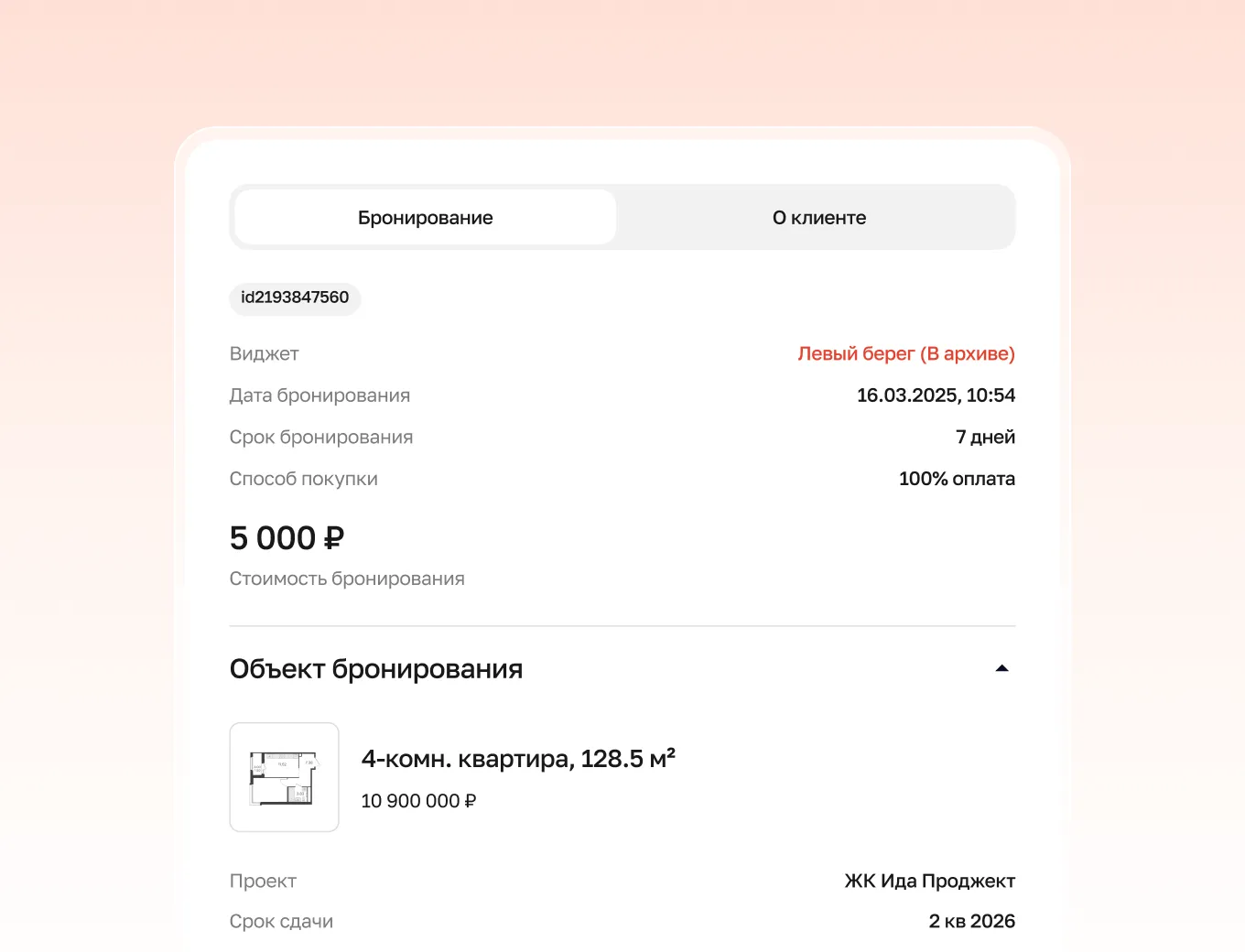The width and height of the screenshot is (1245, 952).
Task: Click the 7 дней booking term value
Action: tap(985, 437)
